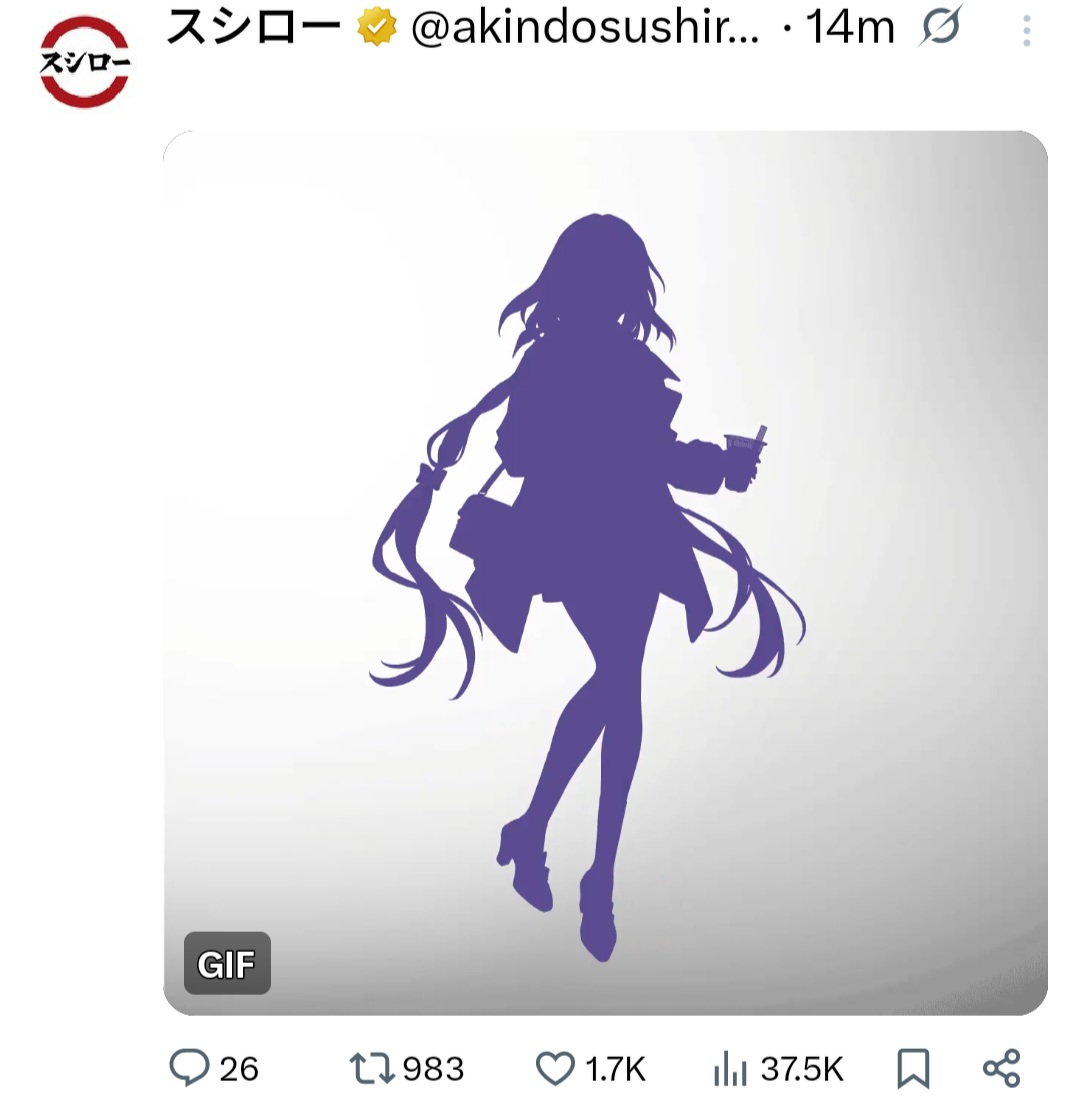Screen dimensions: 1080x1114
Task: Open the スシロー profile avatar
Action: click(84, 62)
